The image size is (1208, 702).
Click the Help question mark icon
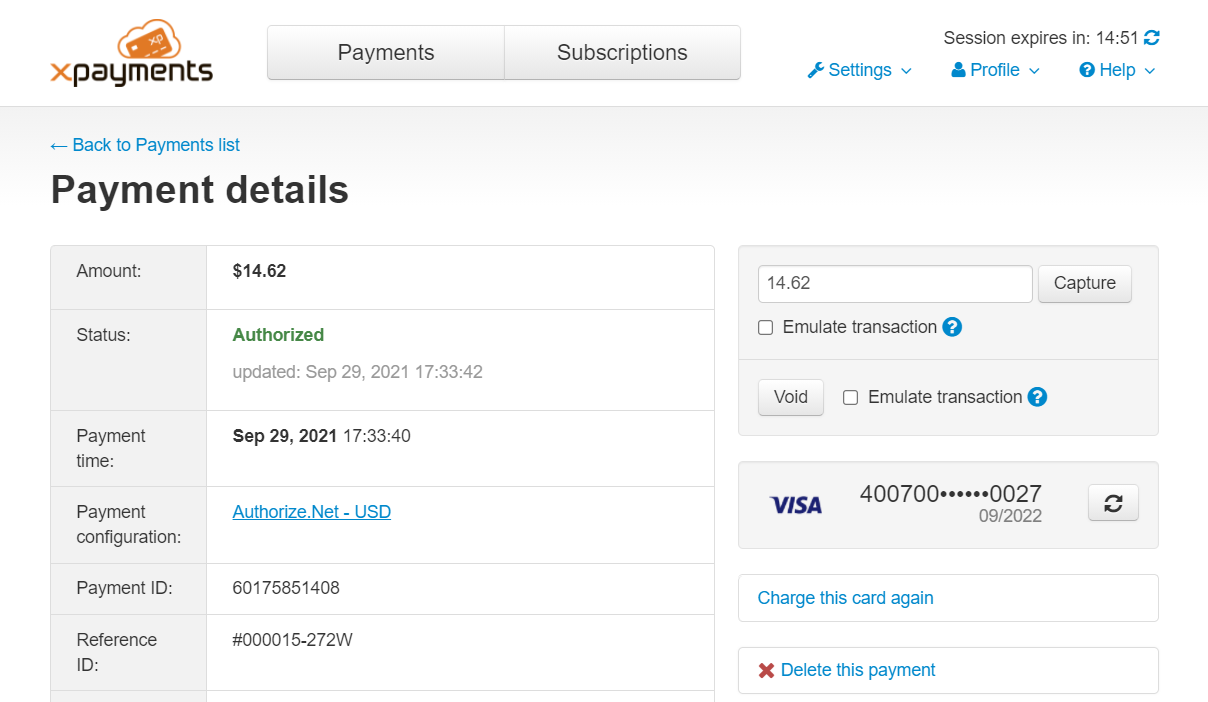coord(1087,70)
